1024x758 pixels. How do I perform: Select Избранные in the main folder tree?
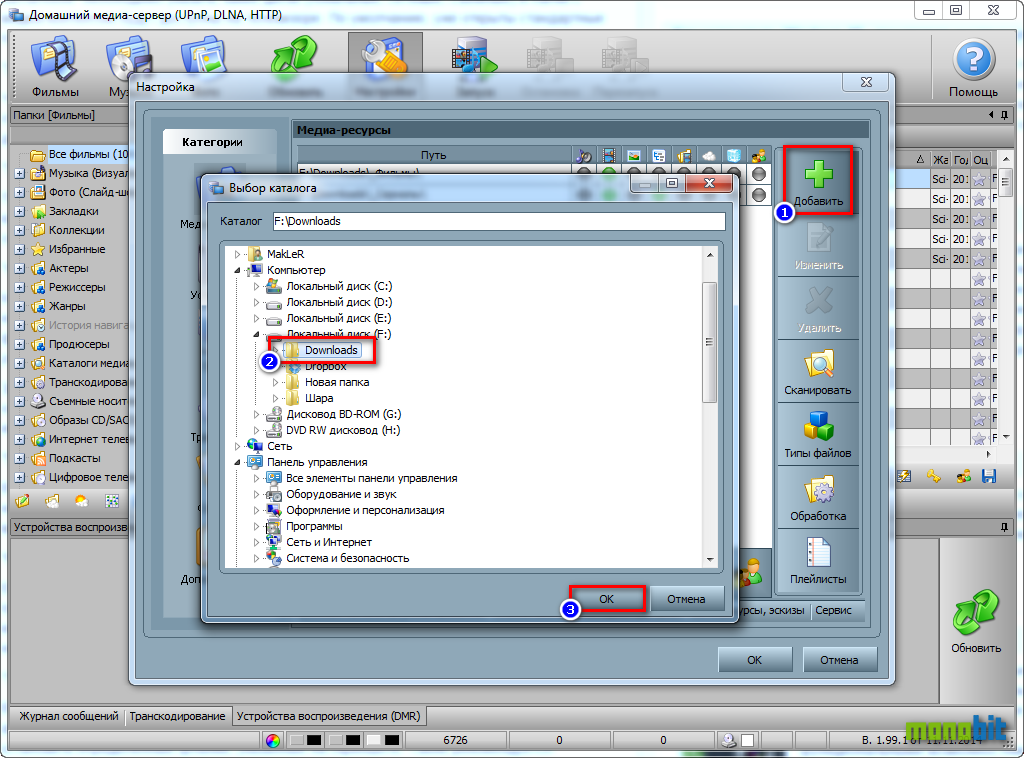pyautogui.click(x=76, y=249)
